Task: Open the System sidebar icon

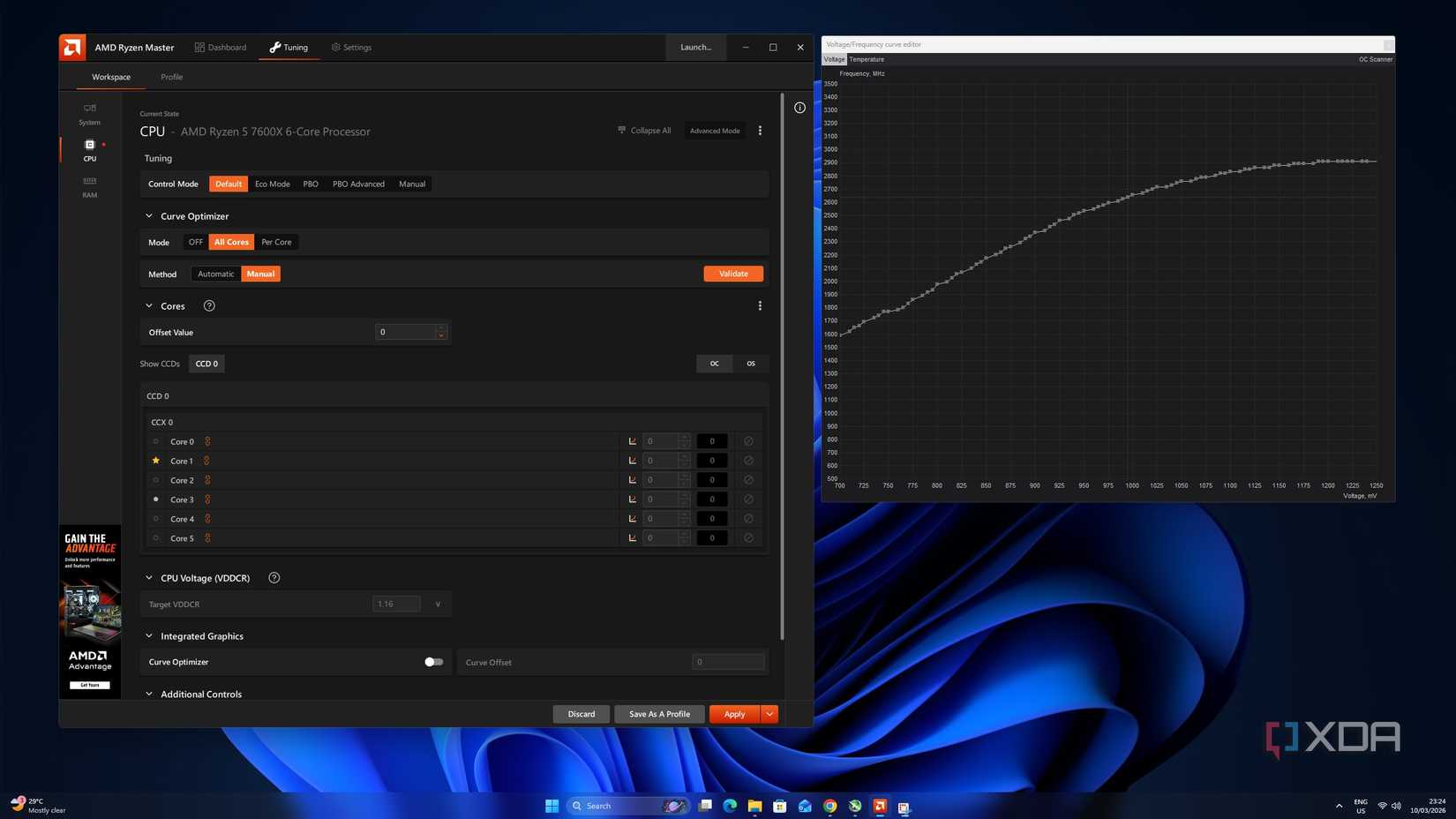Action: click(89, 113)
